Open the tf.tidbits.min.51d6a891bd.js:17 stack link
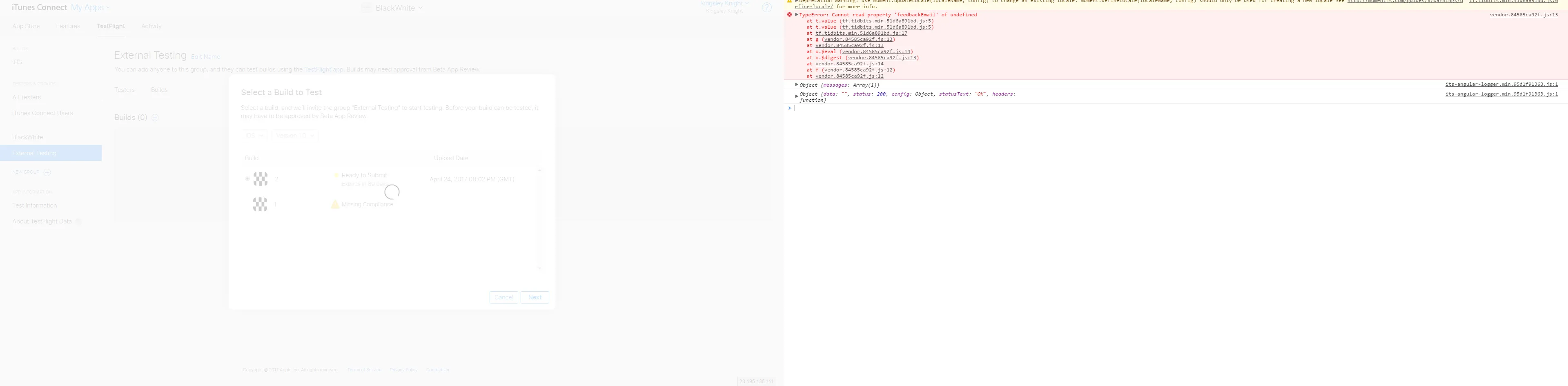Screen dimensions: 1568x386 (x=861, y=33)
